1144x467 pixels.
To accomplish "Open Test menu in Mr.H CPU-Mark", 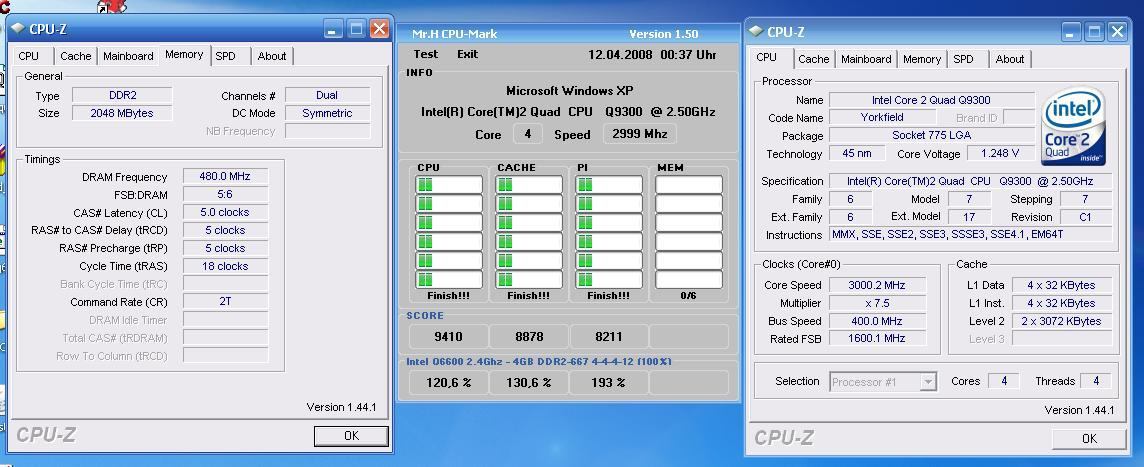I will pyautogui.click(x=425, y=54).
